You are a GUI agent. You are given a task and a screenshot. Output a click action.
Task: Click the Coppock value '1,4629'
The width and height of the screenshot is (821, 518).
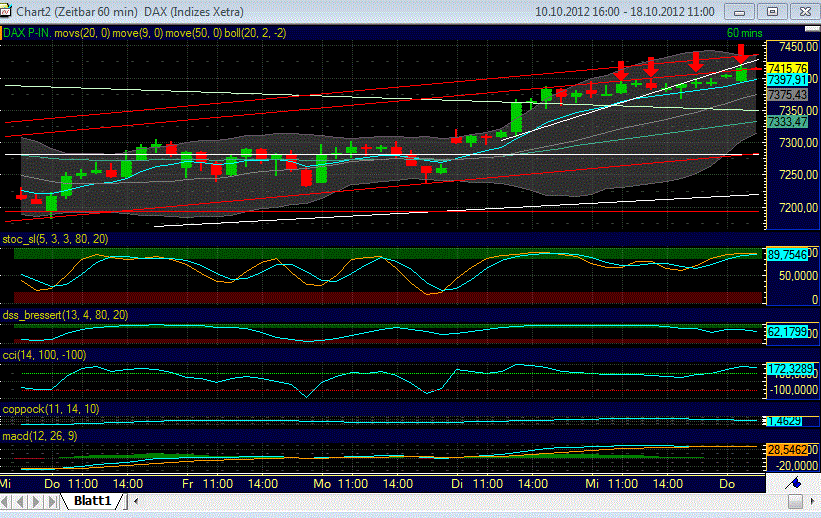pos(784,421)
